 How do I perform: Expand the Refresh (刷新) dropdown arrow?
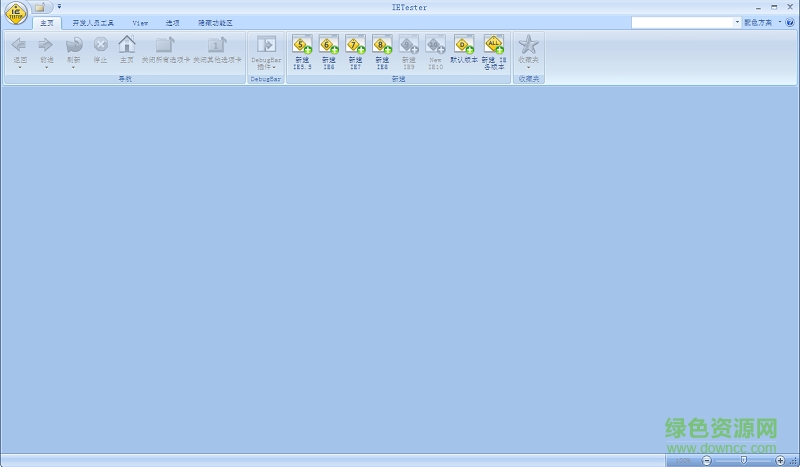point(73,67)
